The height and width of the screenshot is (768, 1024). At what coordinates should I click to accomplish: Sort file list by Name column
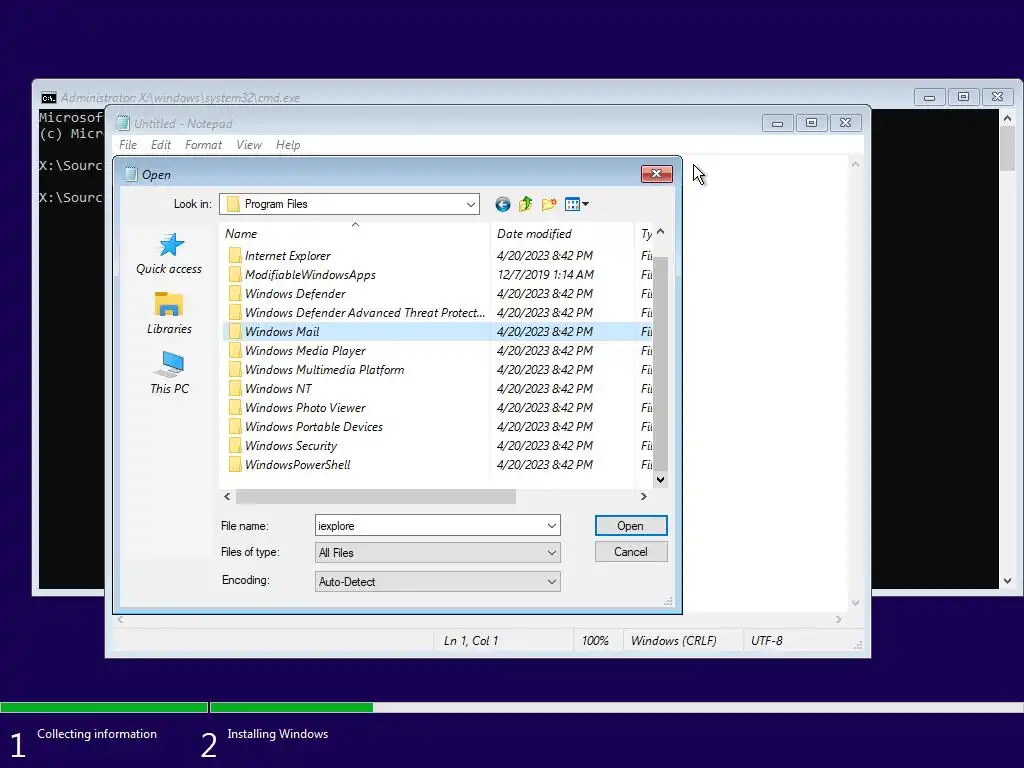pyautogui.click(x=355, y=234)
